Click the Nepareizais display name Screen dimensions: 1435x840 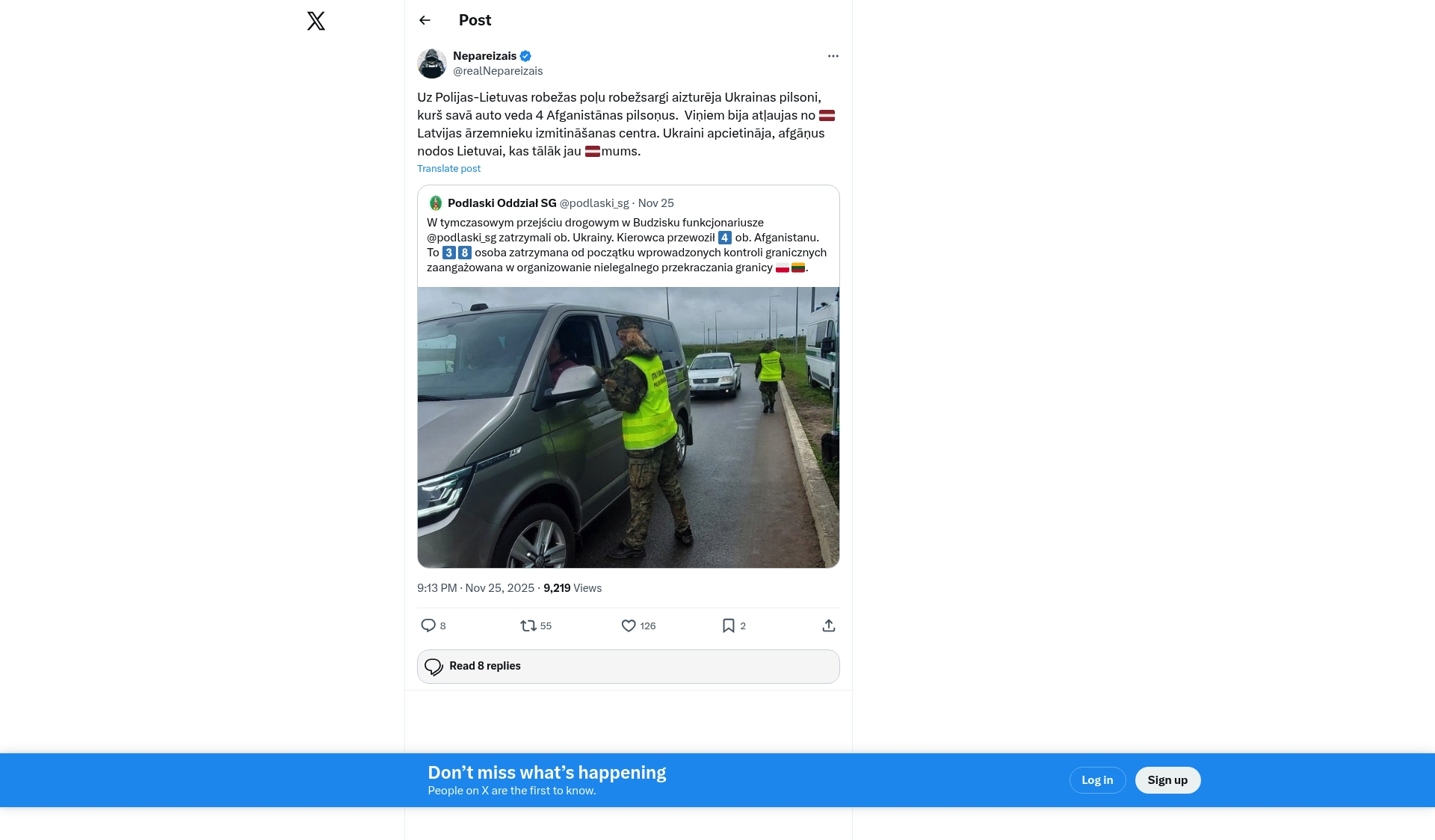(x=484, y=56)
